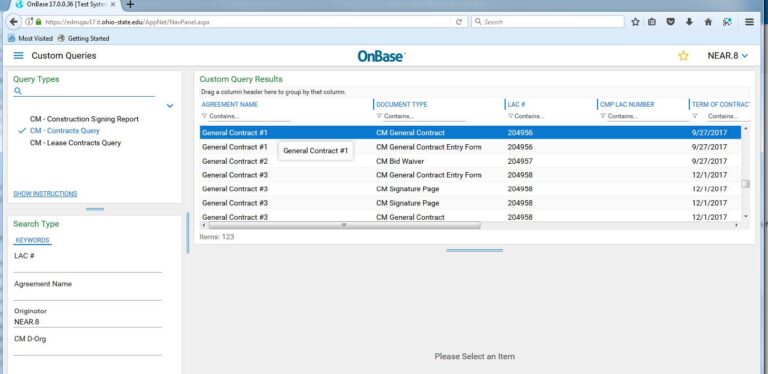Click the browser search field
Image resolution: width=768 pixels, height=374 pixels.
point(548,22)
